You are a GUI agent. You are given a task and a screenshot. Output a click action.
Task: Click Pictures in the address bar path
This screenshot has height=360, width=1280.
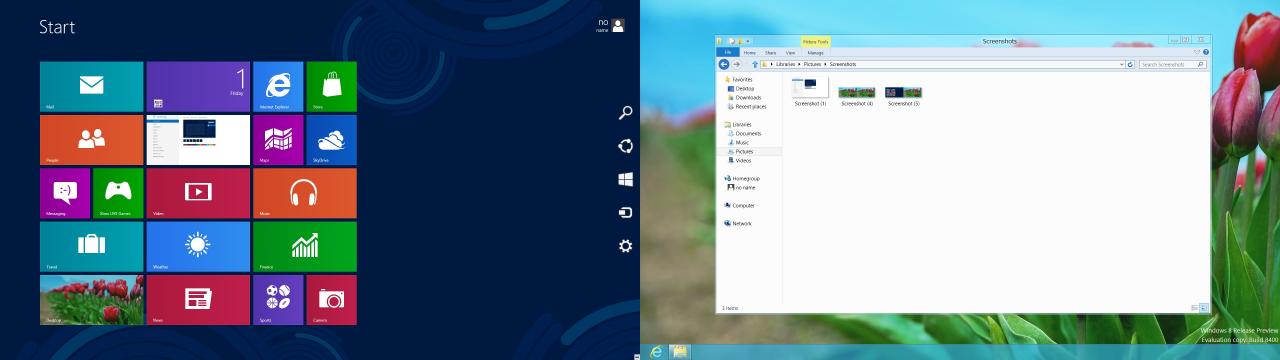(813, 64)
